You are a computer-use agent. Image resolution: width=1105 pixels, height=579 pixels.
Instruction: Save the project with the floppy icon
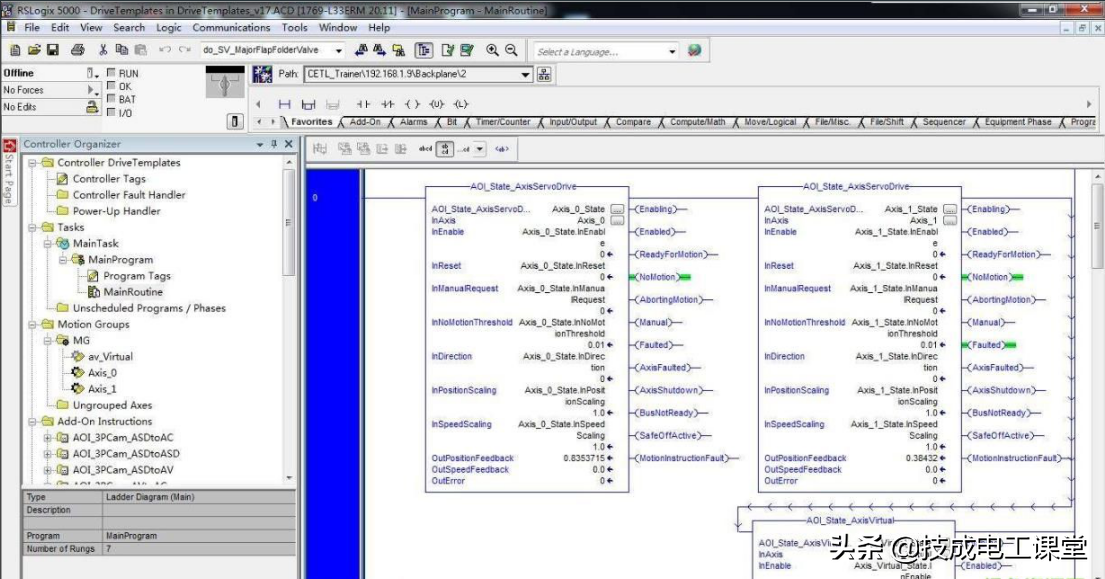pyautogui.click(x=53, y=50)
